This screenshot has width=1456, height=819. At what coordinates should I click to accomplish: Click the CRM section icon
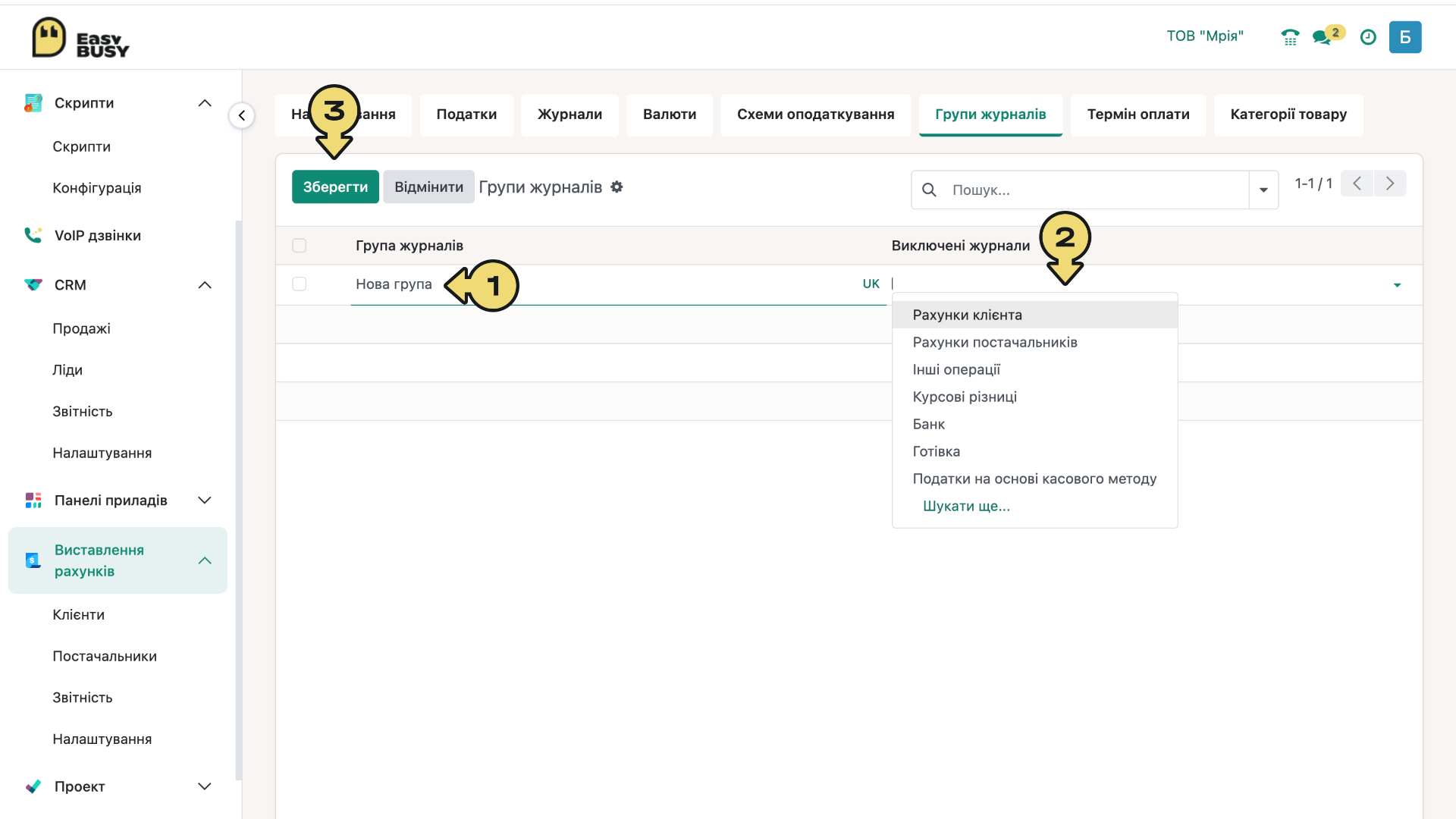click(x=33, y=285)
